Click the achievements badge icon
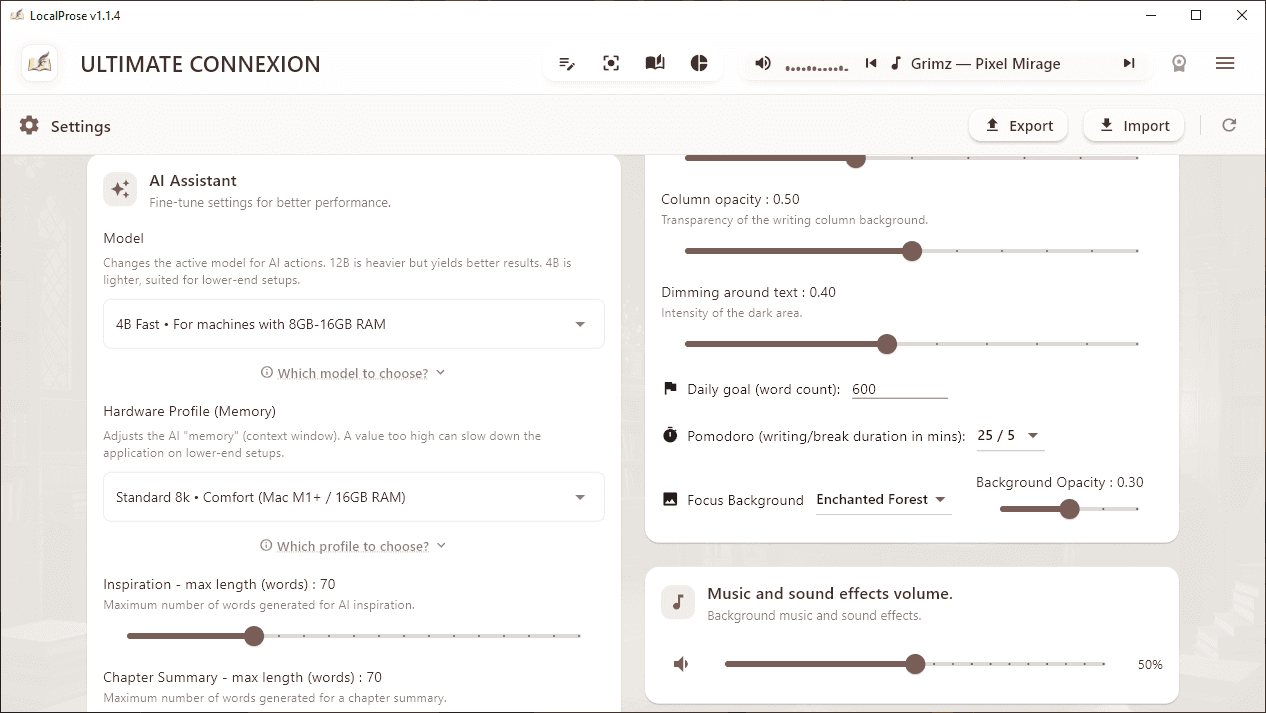 [1179, 63]
